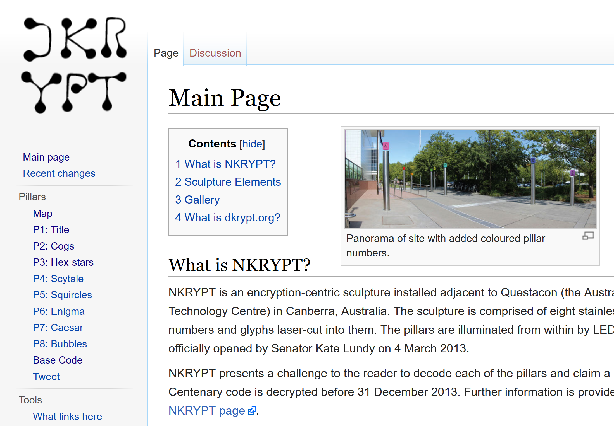This screenshot has height=426, width=614.
Task: Click 'What links here' in Tools
Action: click(67, 416)
